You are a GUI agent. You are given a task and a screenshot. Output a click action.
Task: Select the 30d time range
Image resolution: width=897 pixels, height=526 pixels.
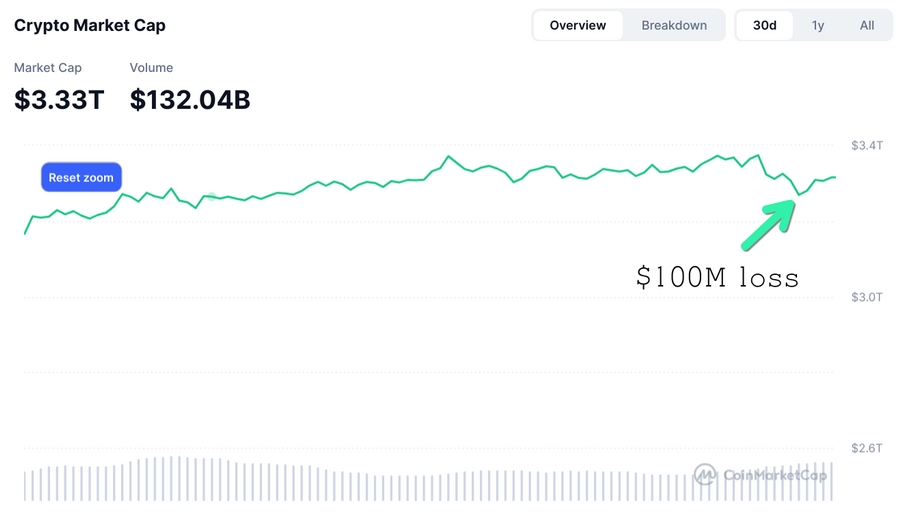[x=764, y=25]
